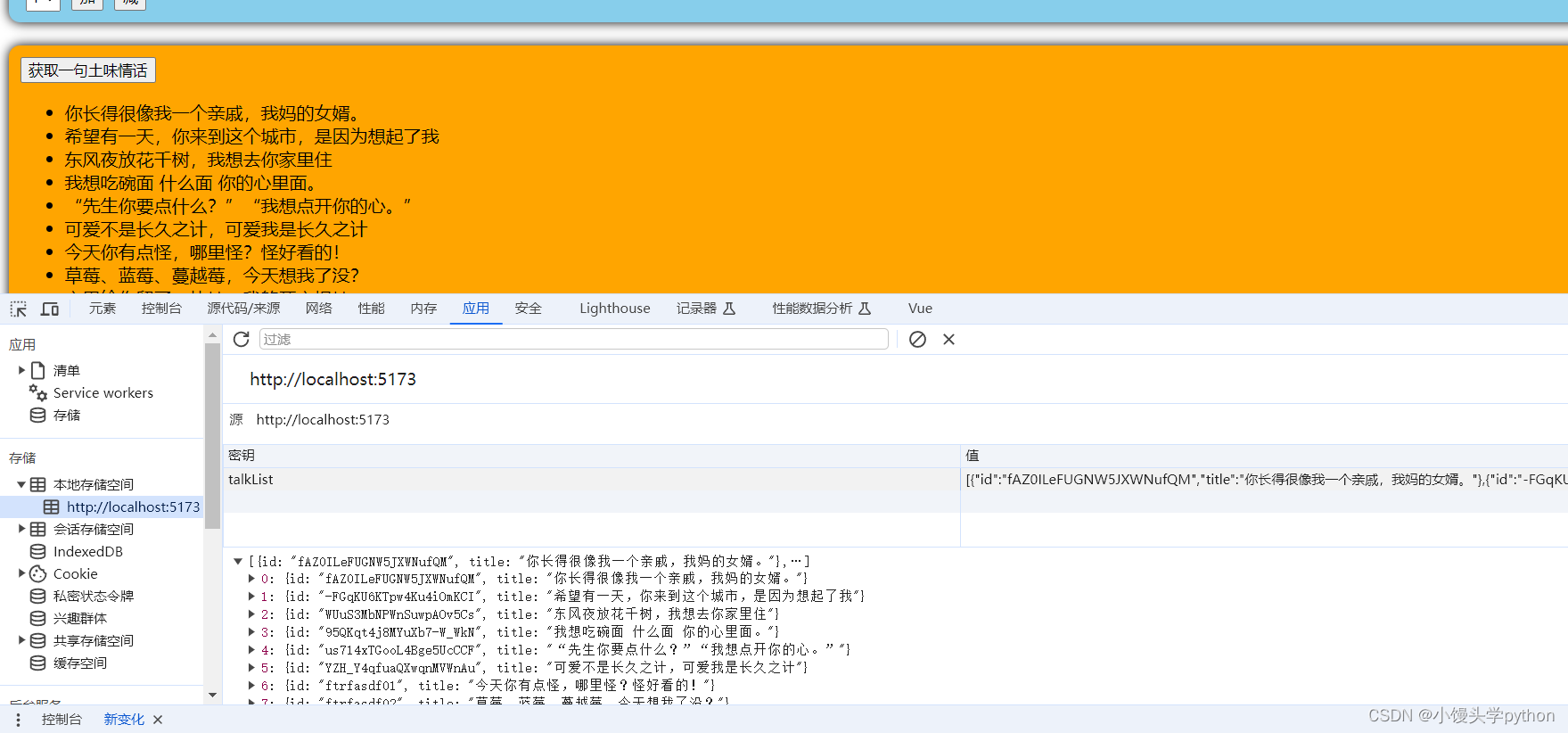The height and width of the screenshot is (733, 1568).
Task: Click the flask icon next to 性能数据分析
Action: pos(865,309)
